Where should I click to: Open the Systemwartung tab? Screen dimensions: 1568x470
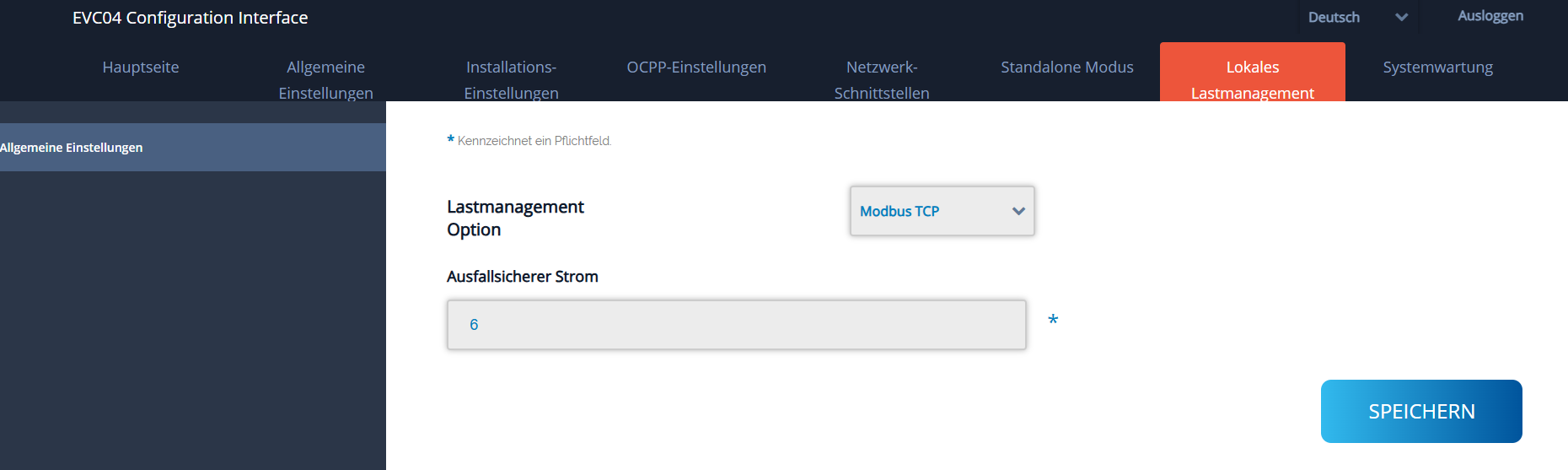pos(1438,68)
